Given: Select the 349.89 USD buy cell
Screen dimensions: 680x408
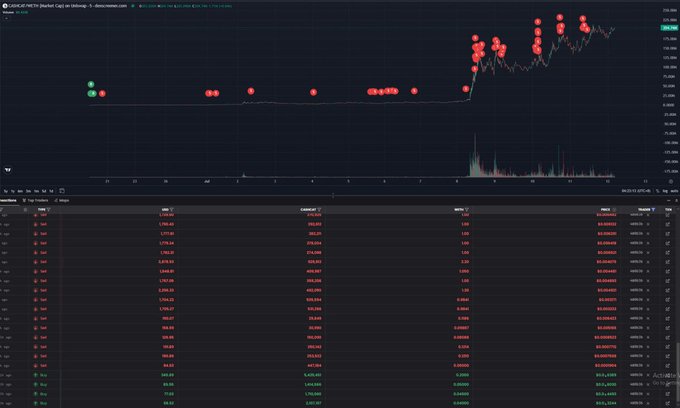Looking at the screenshot, I should click(167, 375).
